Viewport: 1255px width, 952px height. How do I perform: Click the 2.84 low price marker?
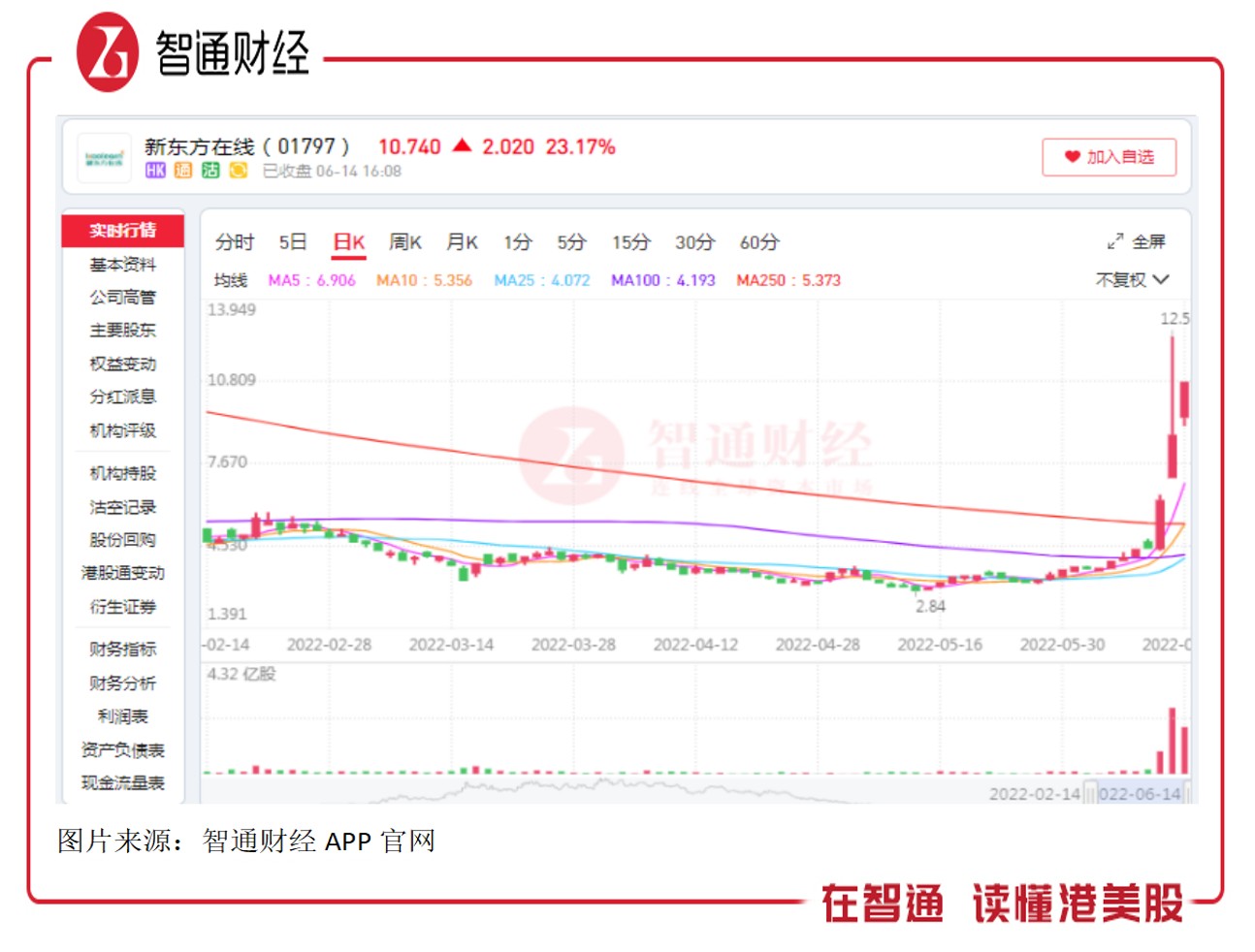(930, 607)
